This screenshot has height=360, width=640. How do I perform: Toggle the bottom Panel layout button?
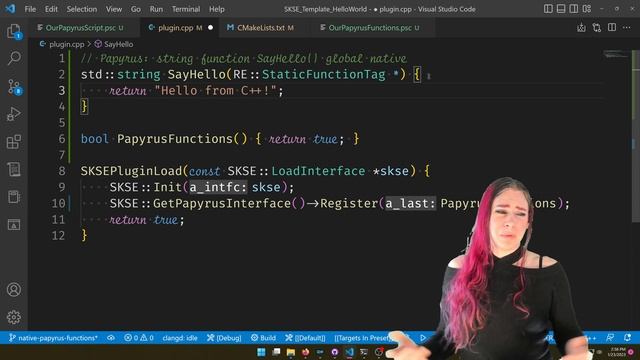(561, 9)
